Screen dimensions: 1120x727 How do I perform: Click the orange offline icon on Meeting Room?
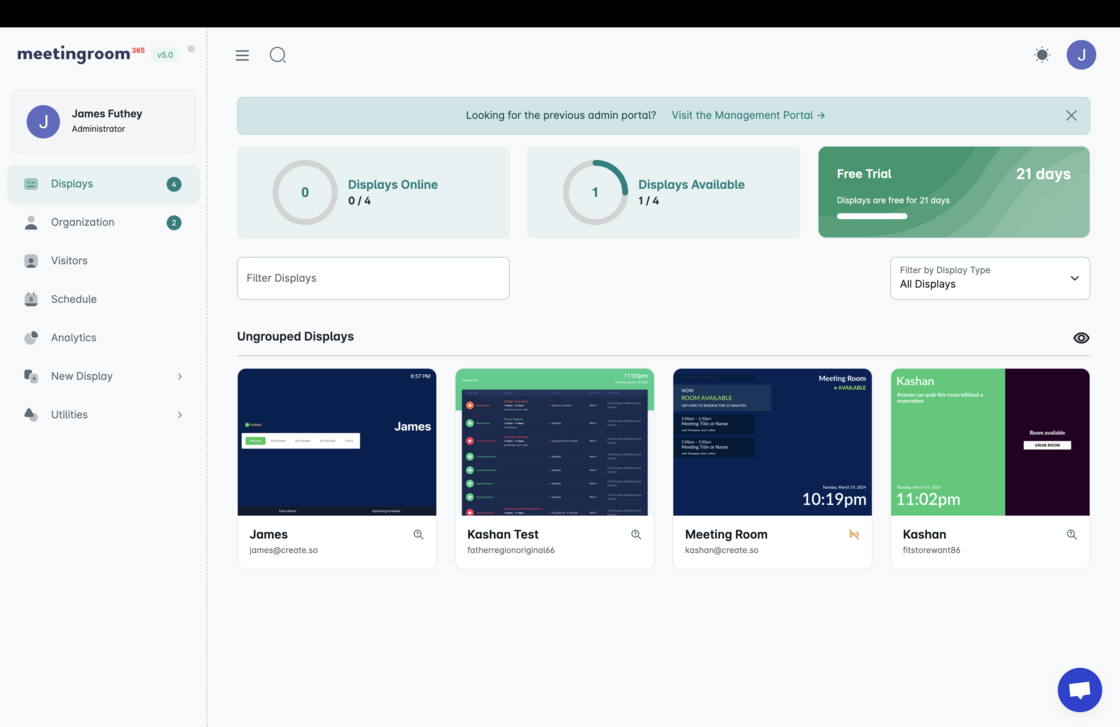click(x=854, y=535)
